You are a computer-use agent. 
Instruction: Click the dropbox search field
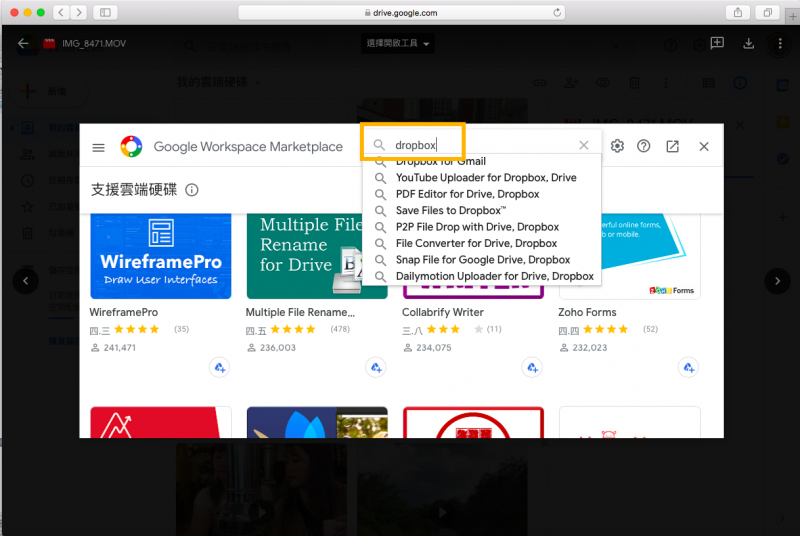[x=480, y=145]
